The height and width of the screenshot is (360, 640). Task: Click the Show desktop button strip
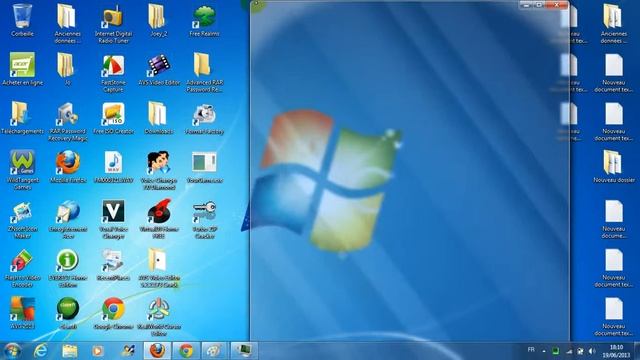pyautogui.click(x=637, y=351)
